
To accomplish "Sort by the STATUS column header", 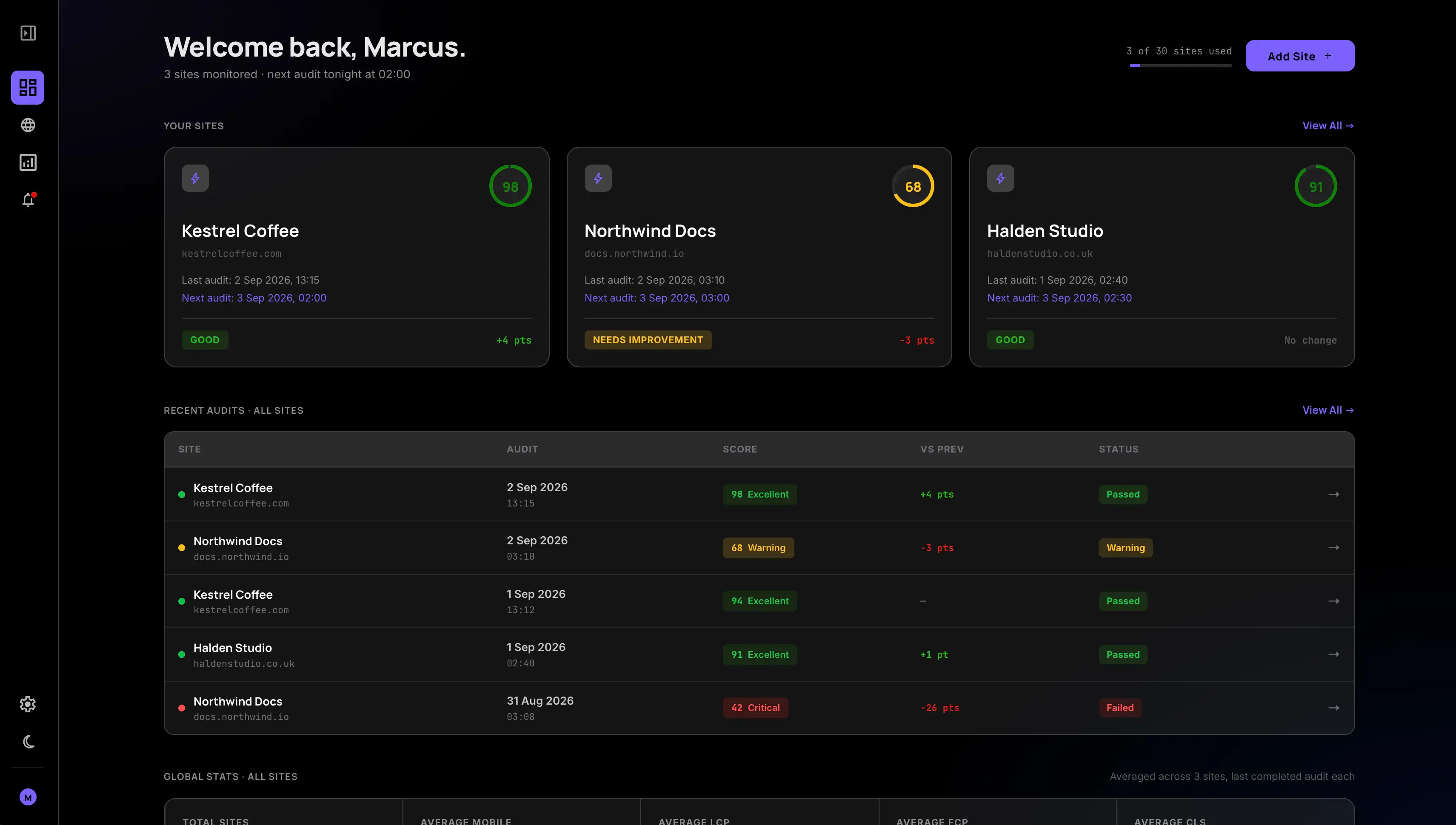I will [1118, 449].
